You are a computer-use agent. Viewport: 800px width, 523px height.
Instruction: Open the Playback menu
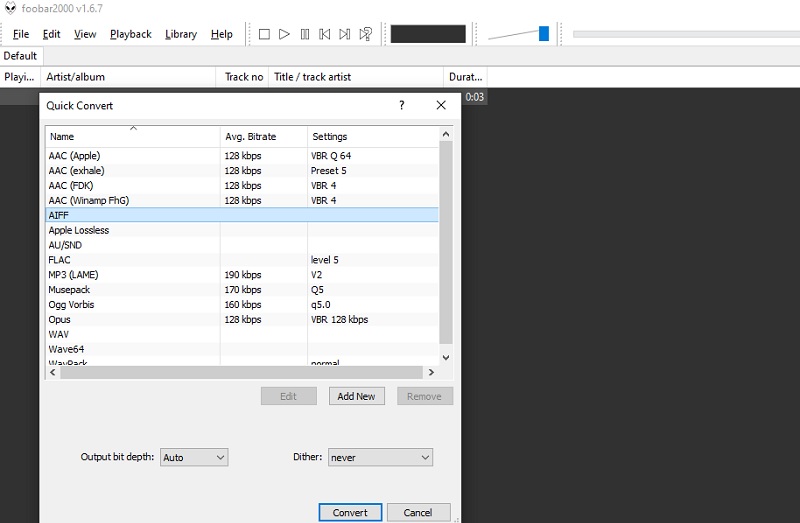click(130, 34)
